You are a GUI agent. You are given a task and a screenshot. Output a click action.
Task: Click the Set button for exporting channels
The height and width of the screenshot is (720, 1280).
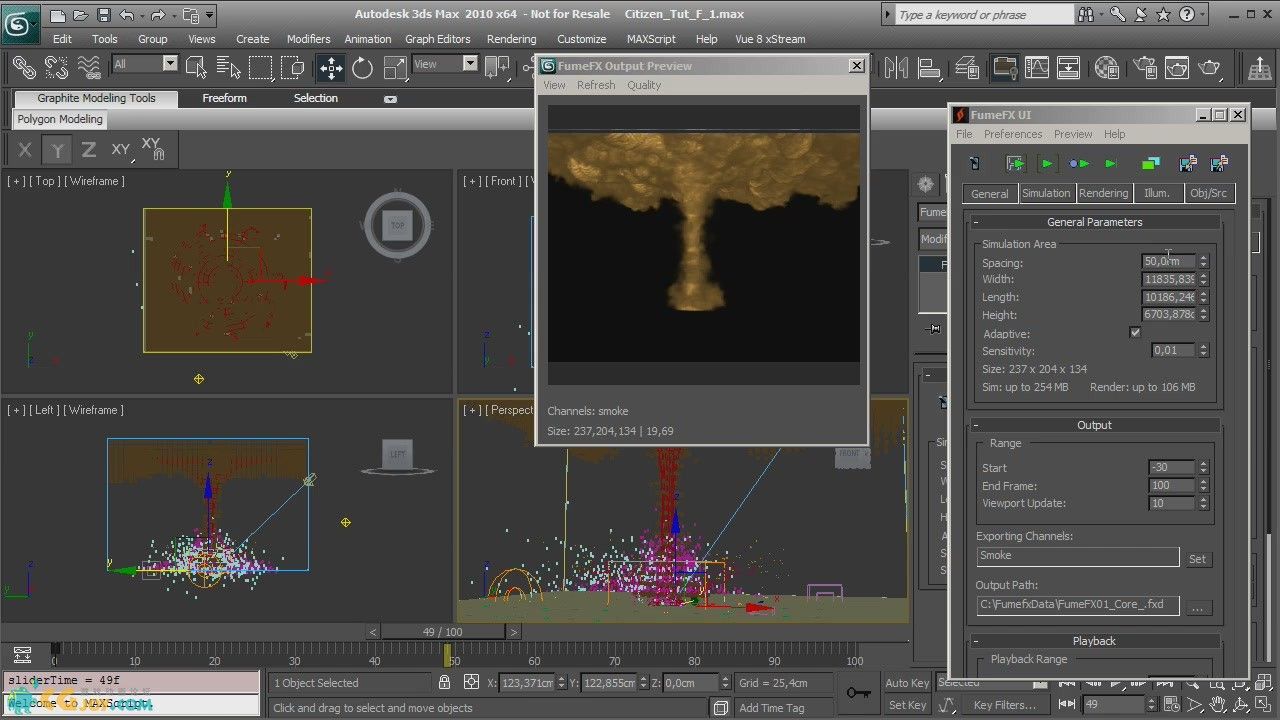1197,559
